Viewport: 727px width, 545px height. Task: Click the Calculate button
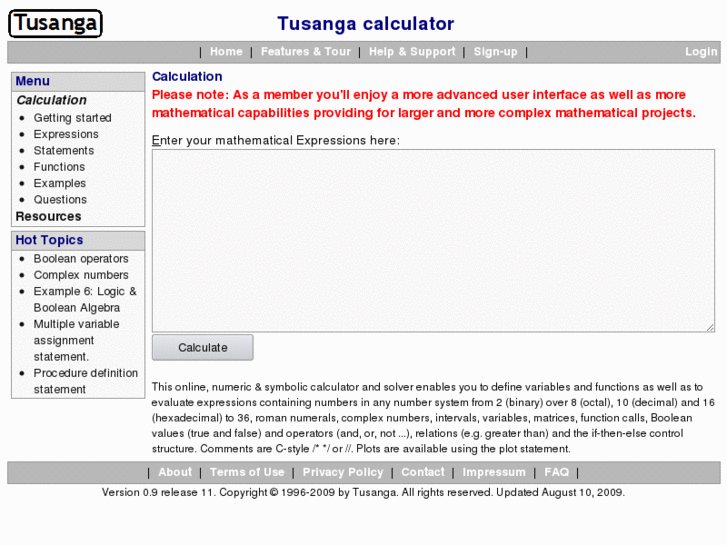203,347
